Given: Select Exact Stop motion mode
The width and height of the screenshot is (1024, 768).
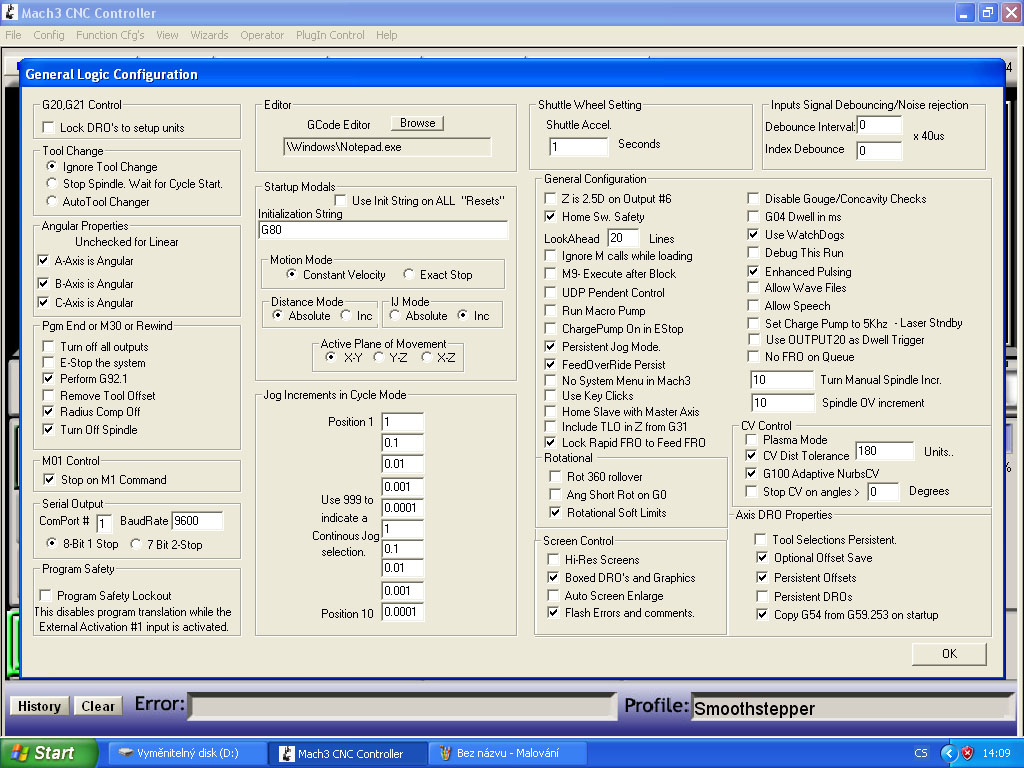Looking at the screenshot, I should [409, 275].
